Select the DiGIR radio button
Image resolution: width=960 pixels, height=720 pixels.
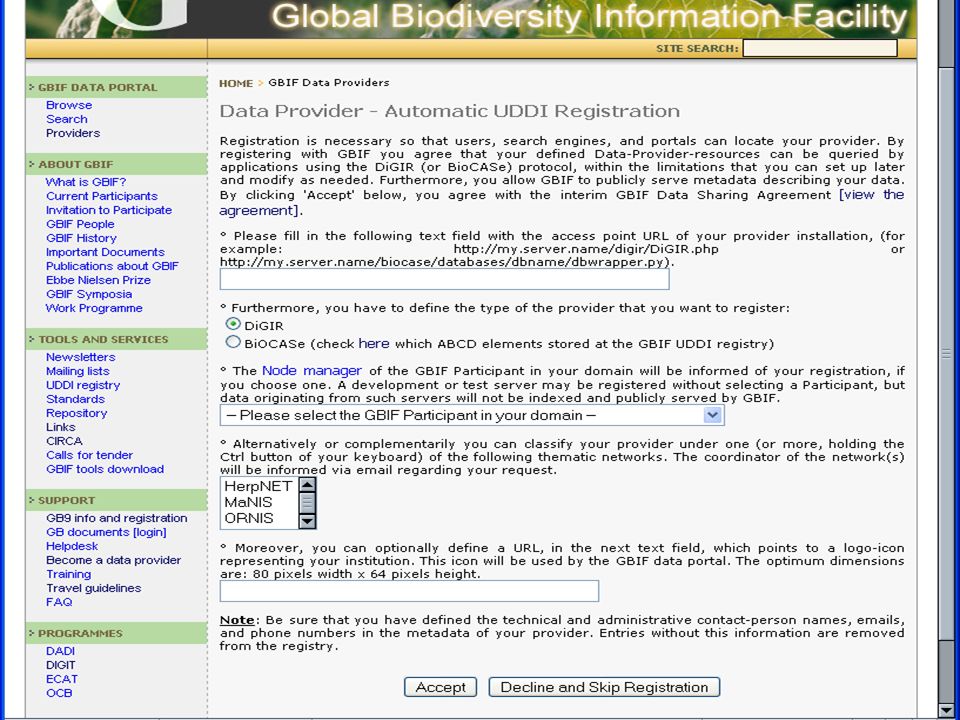233,324
